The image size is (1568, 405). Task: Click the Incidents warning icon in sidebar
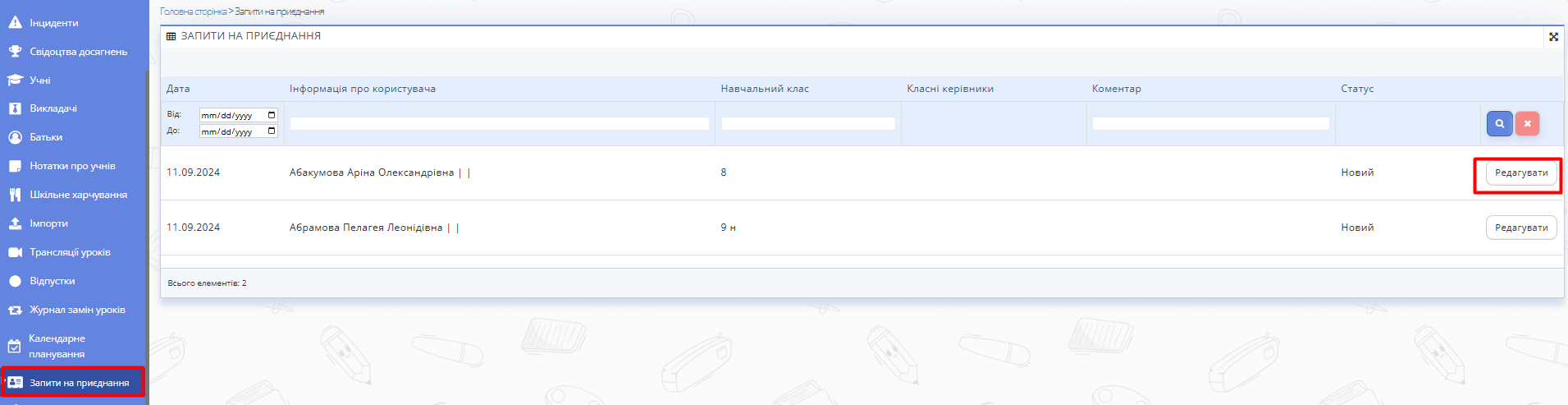pyautogui.click(x=15, y=22)
